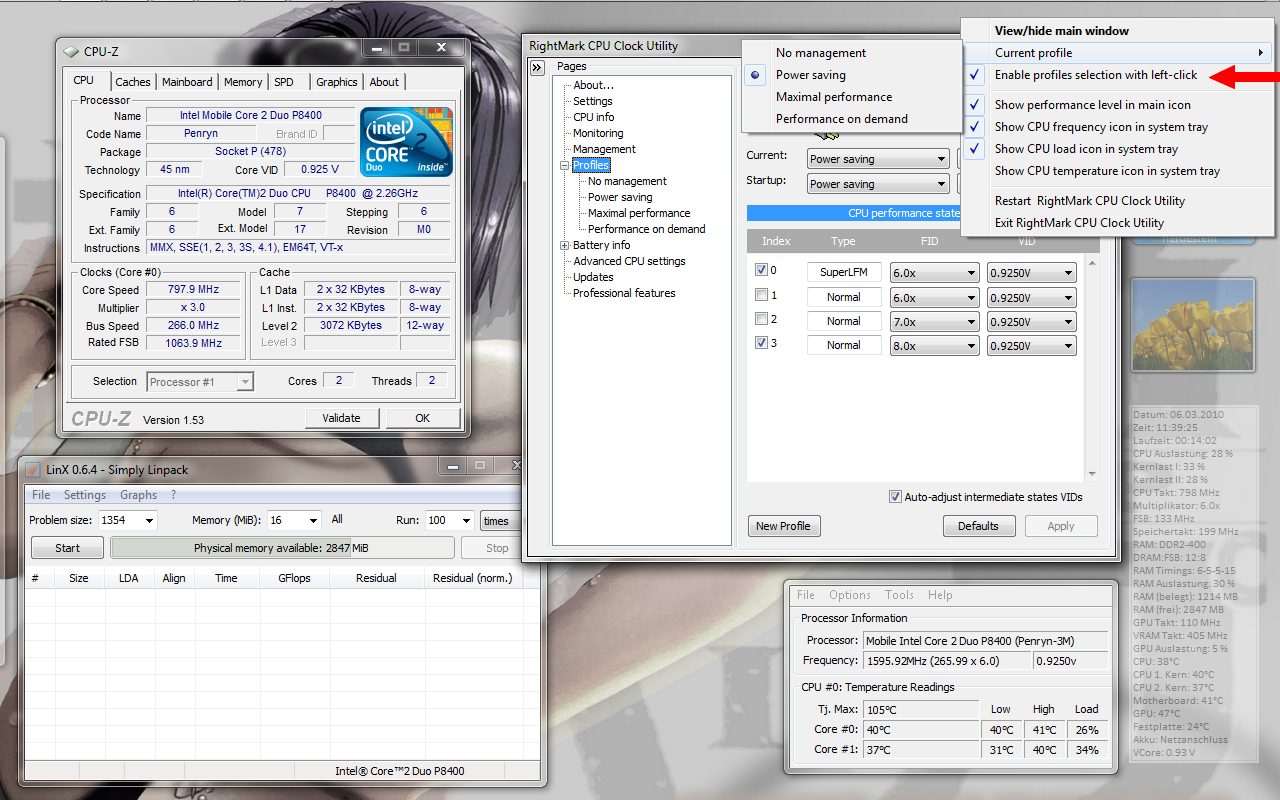Open the 'times' unit dropdown in LinX
Viewport: 1280px width, 800px height.
[x=501, y=520]
